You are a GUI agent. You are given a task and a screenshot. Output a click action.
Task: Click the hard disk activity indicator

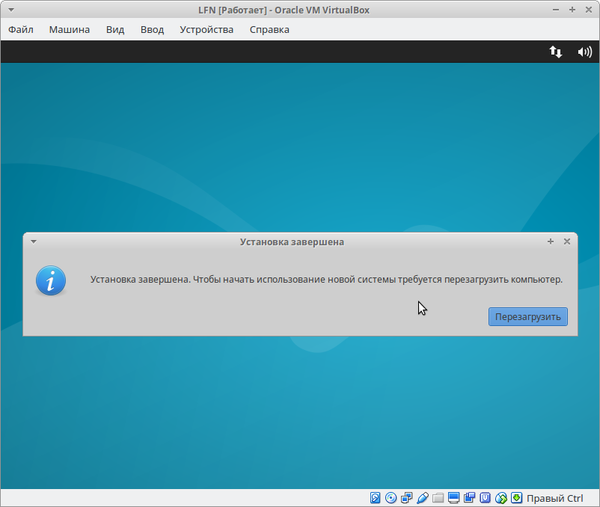point(376,498)
